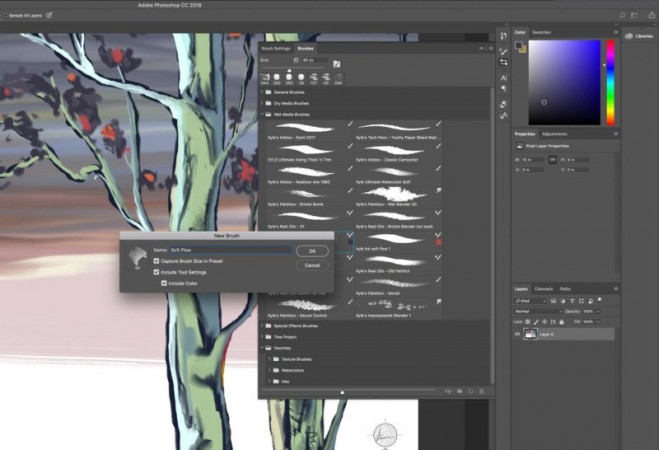The width and height of the screenshot is (659, 450).
Task: Open the Color panel menu icon
Action: pos(616,32)
